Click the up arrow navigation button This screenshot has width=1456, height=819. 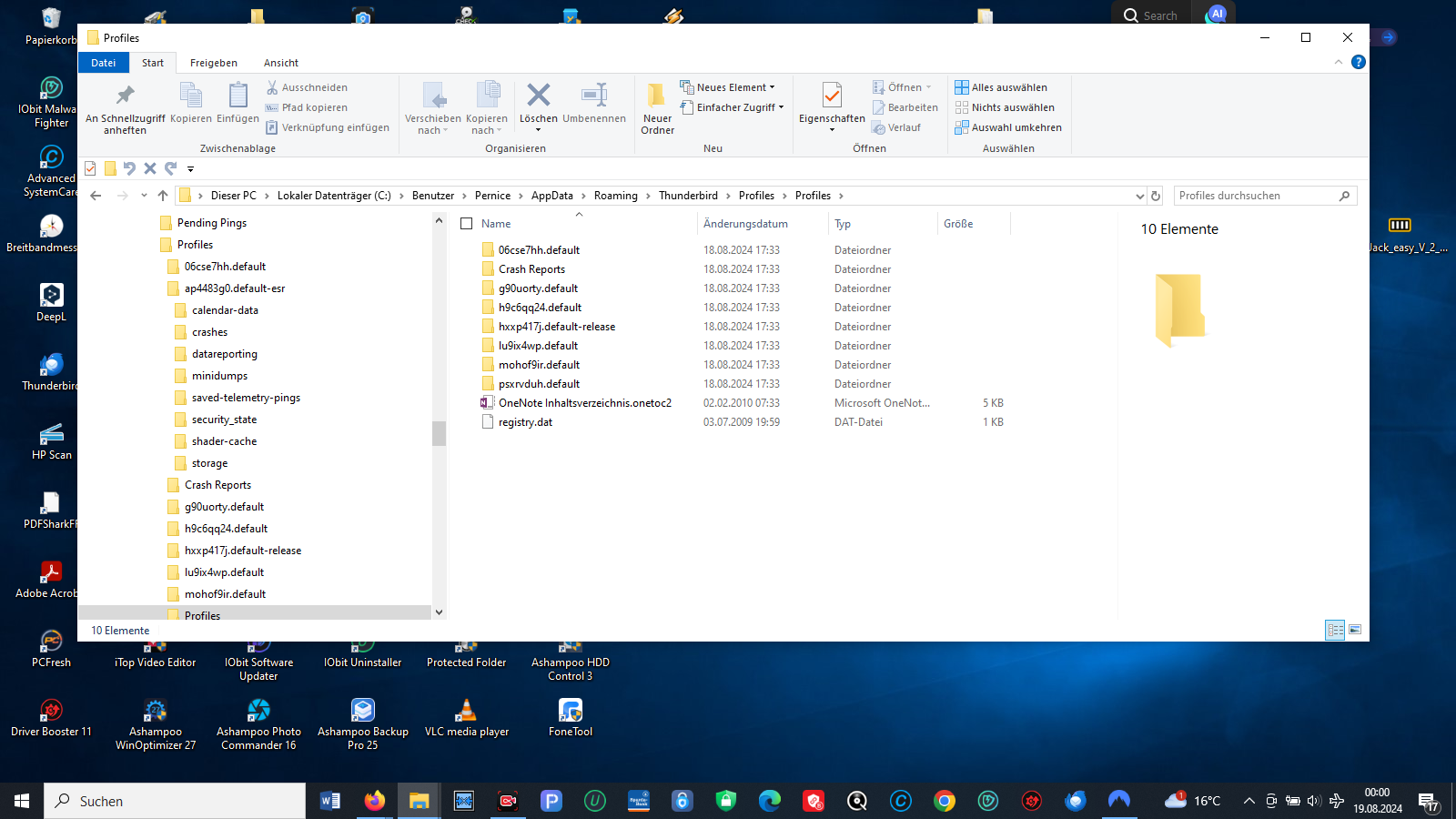pyautogui.click(x=163, y=196)
